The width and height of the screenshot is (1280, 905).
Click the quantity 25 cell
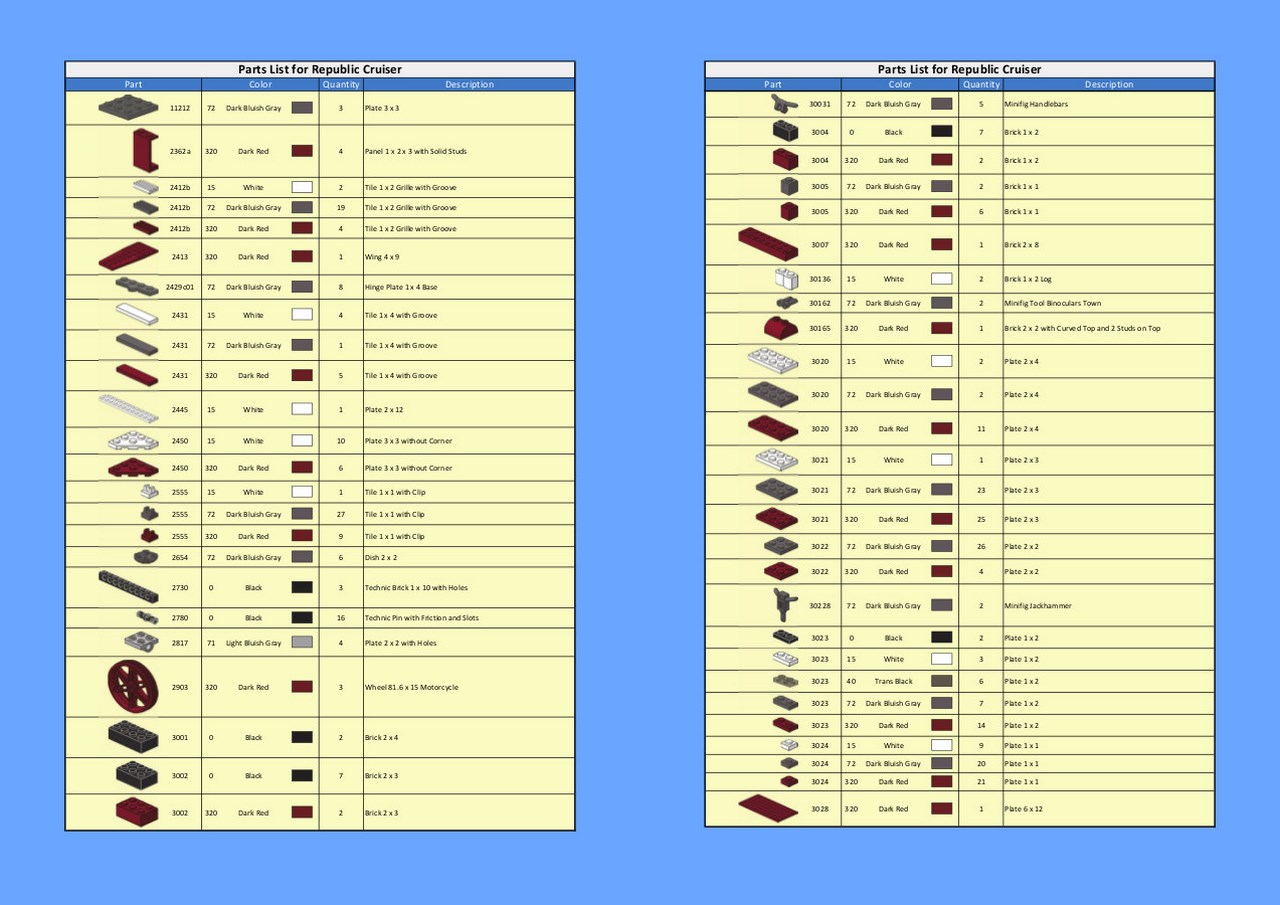pyautogui.click(x=981, y=519)
